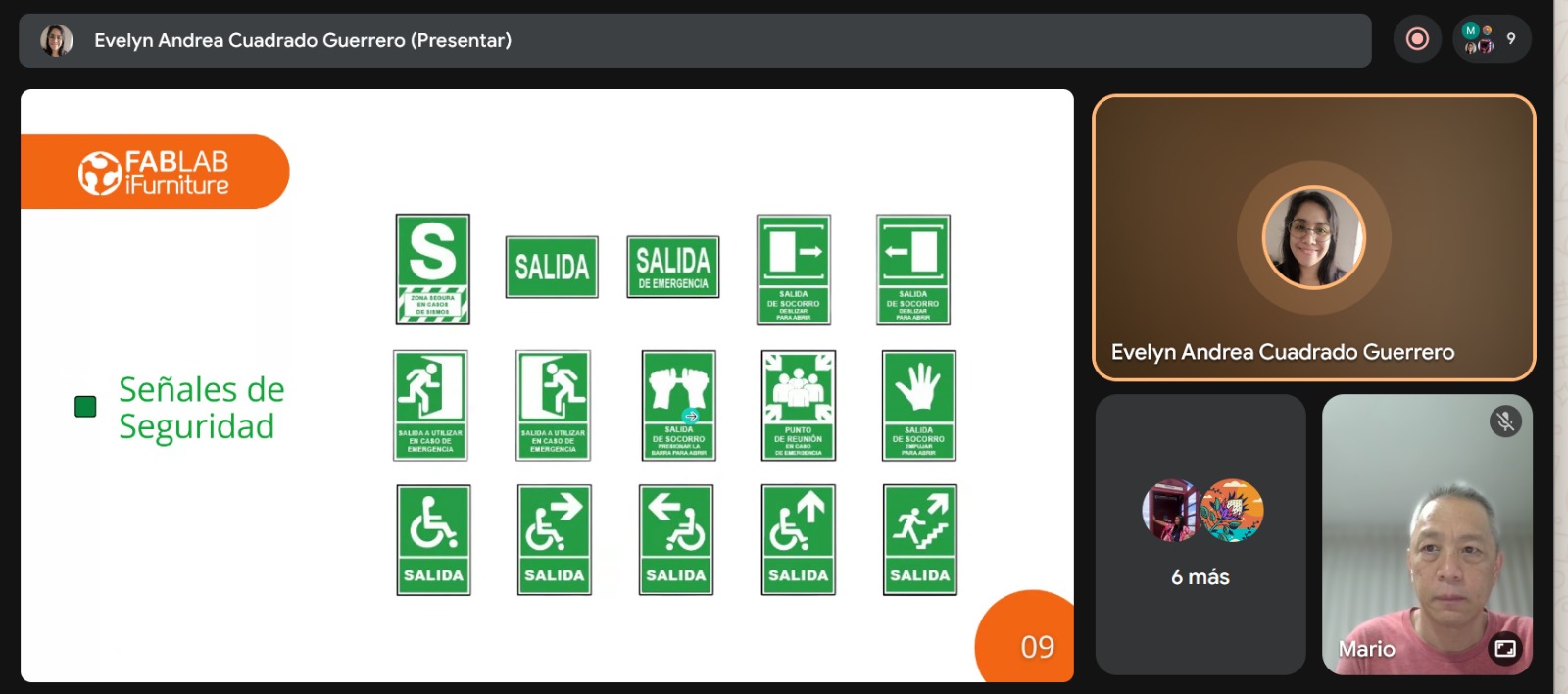Click the salida de socorro right-arrow door sign
Viewport: 1568px width, 694px height.
[794, 270]
